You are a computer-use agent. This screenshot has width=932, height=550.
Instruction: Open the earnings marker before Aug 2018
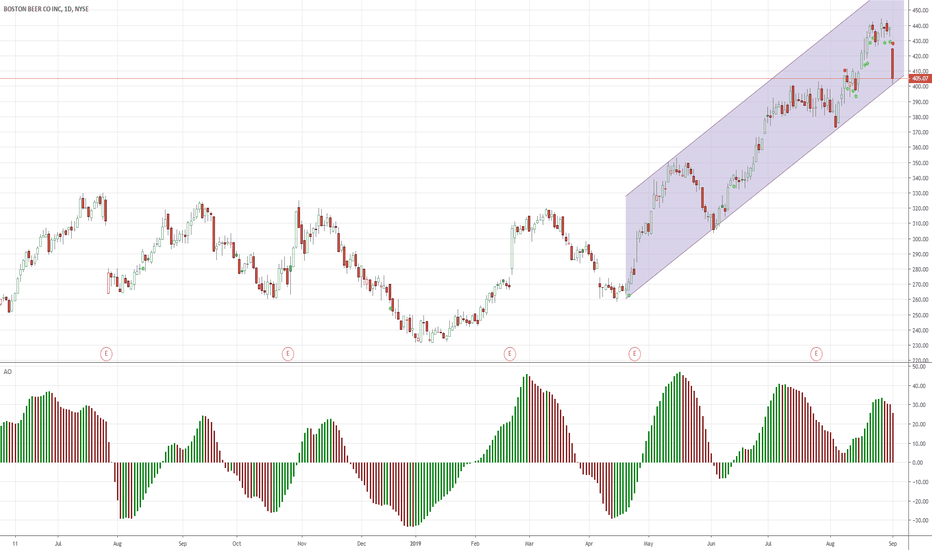tap(106, 354)
